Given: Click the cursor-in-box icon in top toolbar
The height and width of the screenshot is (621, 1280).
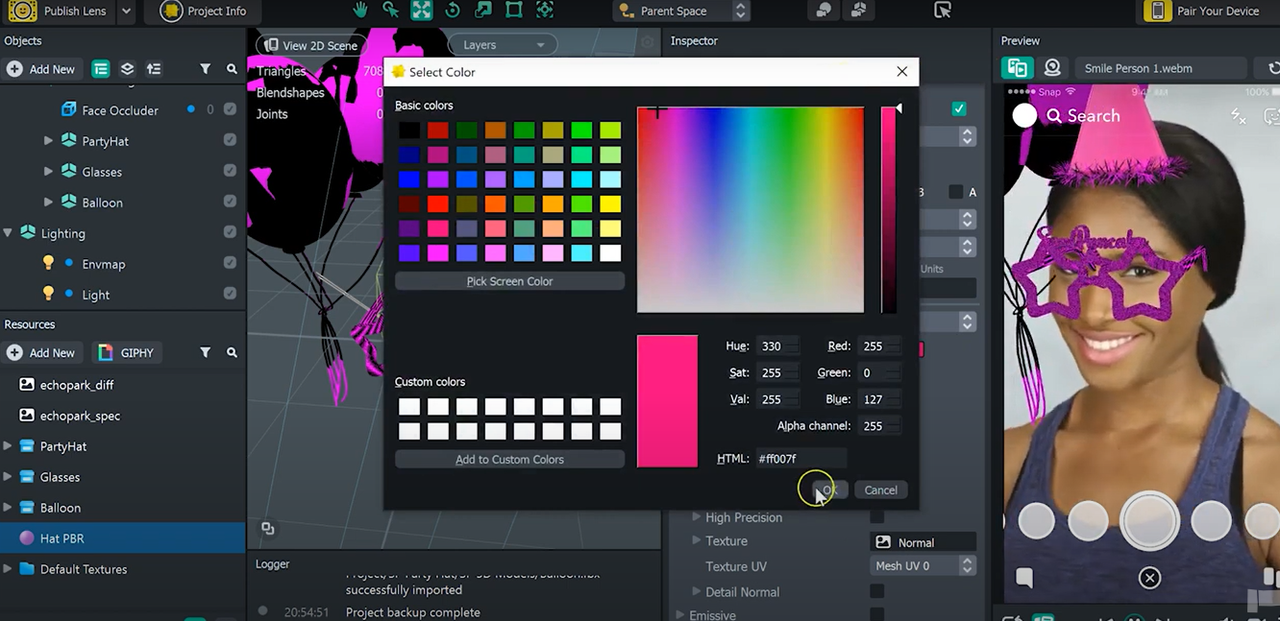Looking at the screenshot, I should [x=942, y=10].
